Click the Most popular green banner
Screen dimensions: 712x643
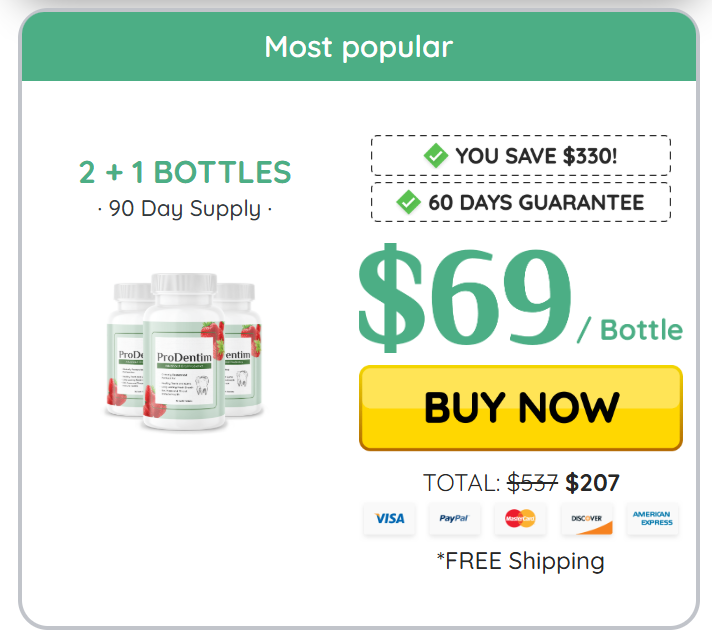coord(358,46)
